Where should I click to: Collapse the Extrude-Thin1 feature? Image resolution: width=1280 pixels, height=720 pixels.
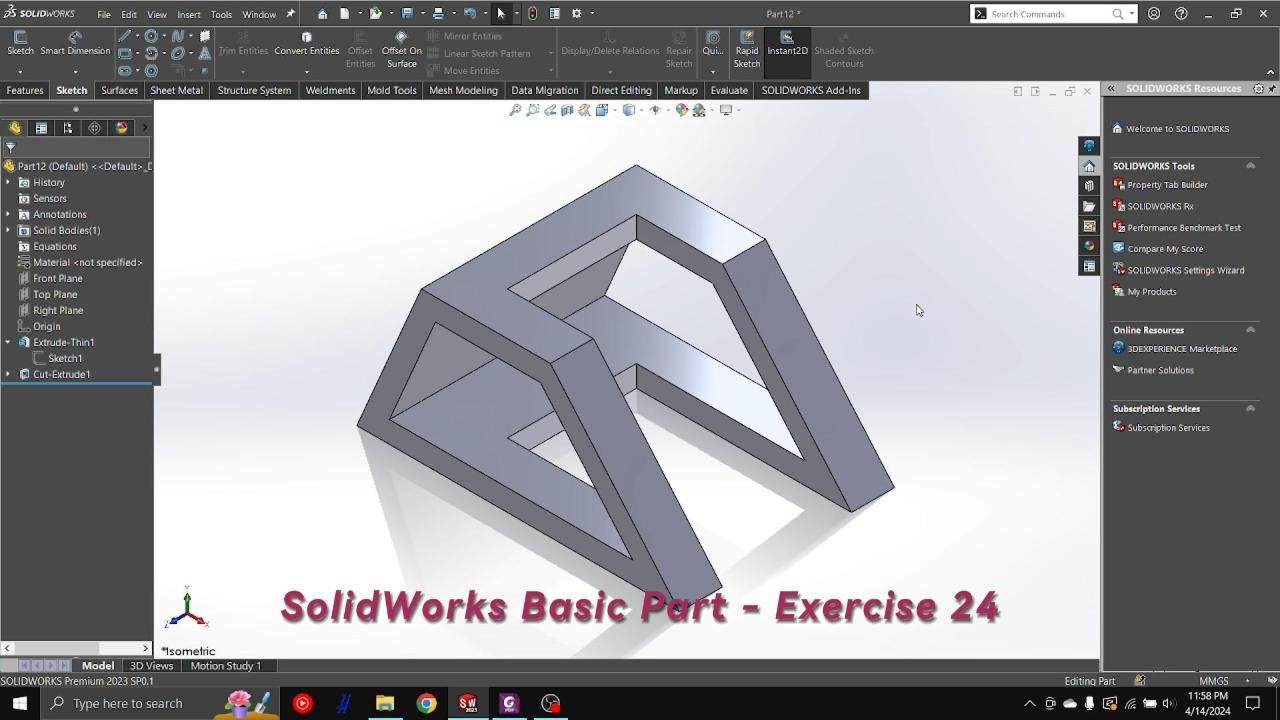(x=9, y=342)
